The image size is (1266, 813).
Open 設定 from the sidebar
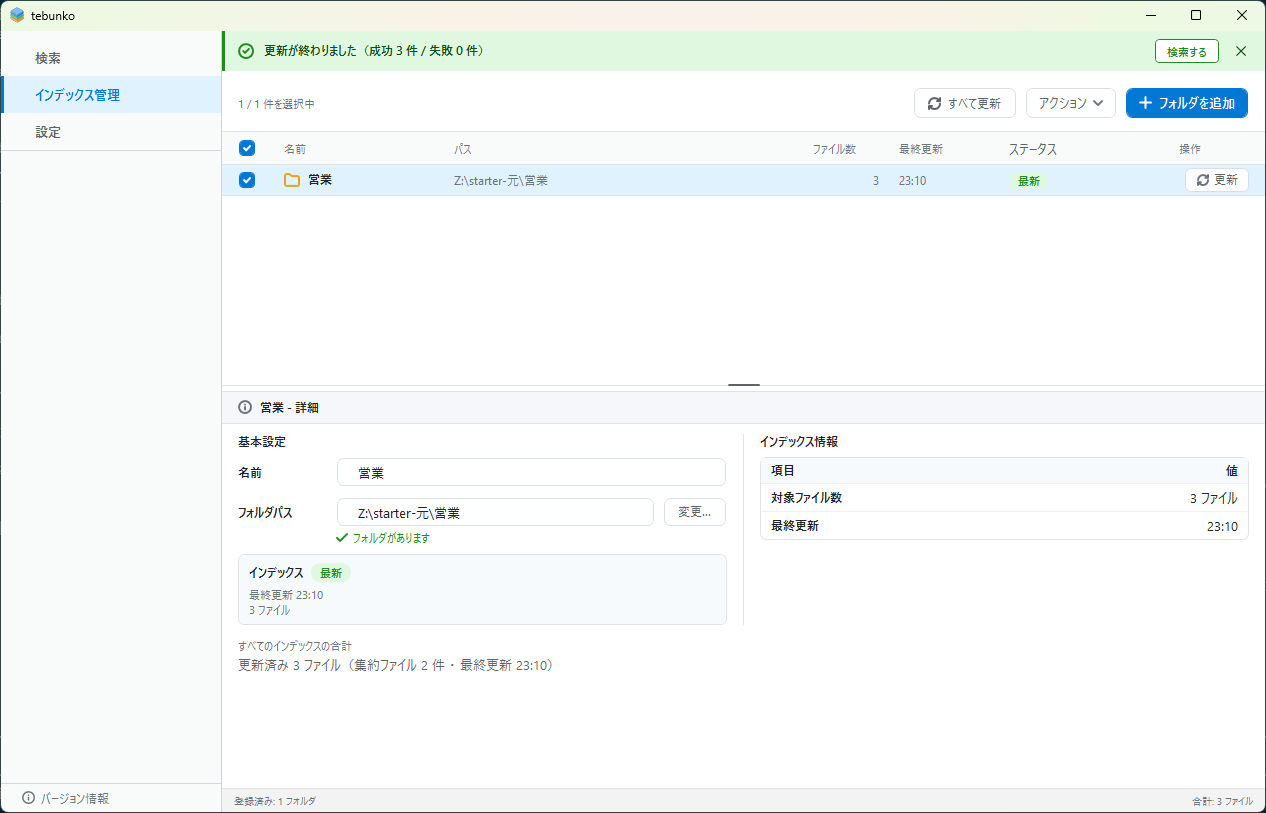[110, 132]
